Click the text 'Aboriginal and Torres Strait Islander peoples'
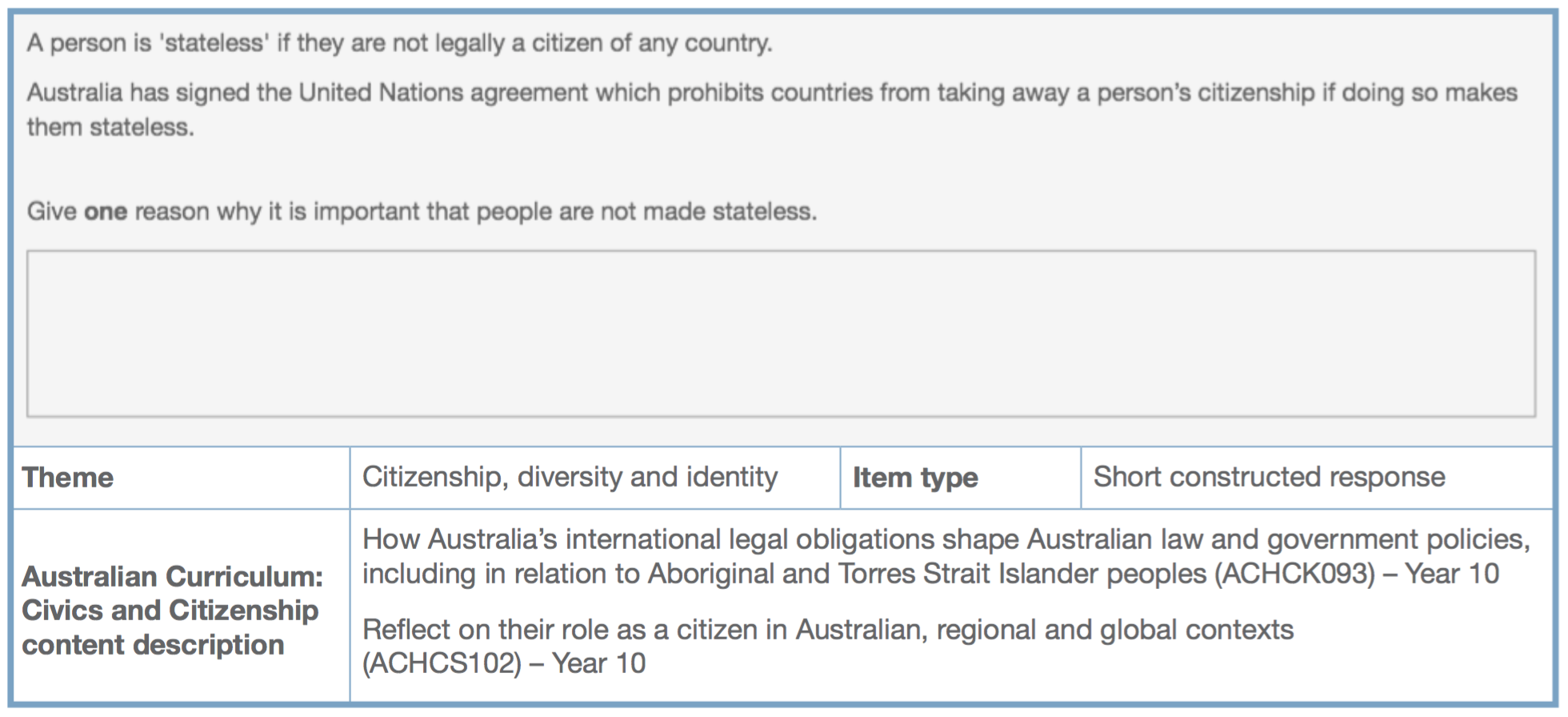The width and height of the screenshot is (1568, 717). (x=927, y=575)
